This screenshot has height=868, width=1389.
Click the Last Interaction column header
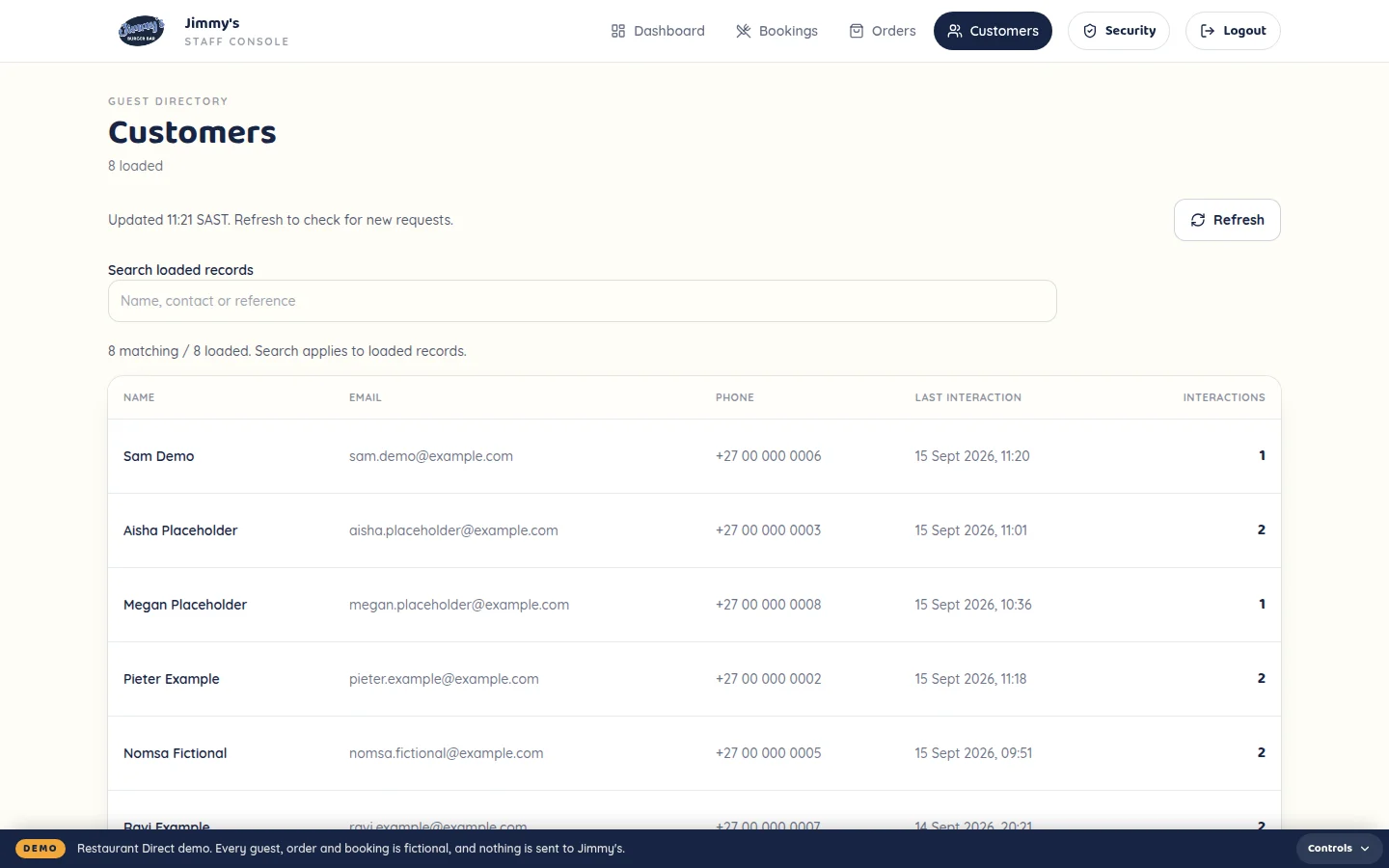coord(968,397)
